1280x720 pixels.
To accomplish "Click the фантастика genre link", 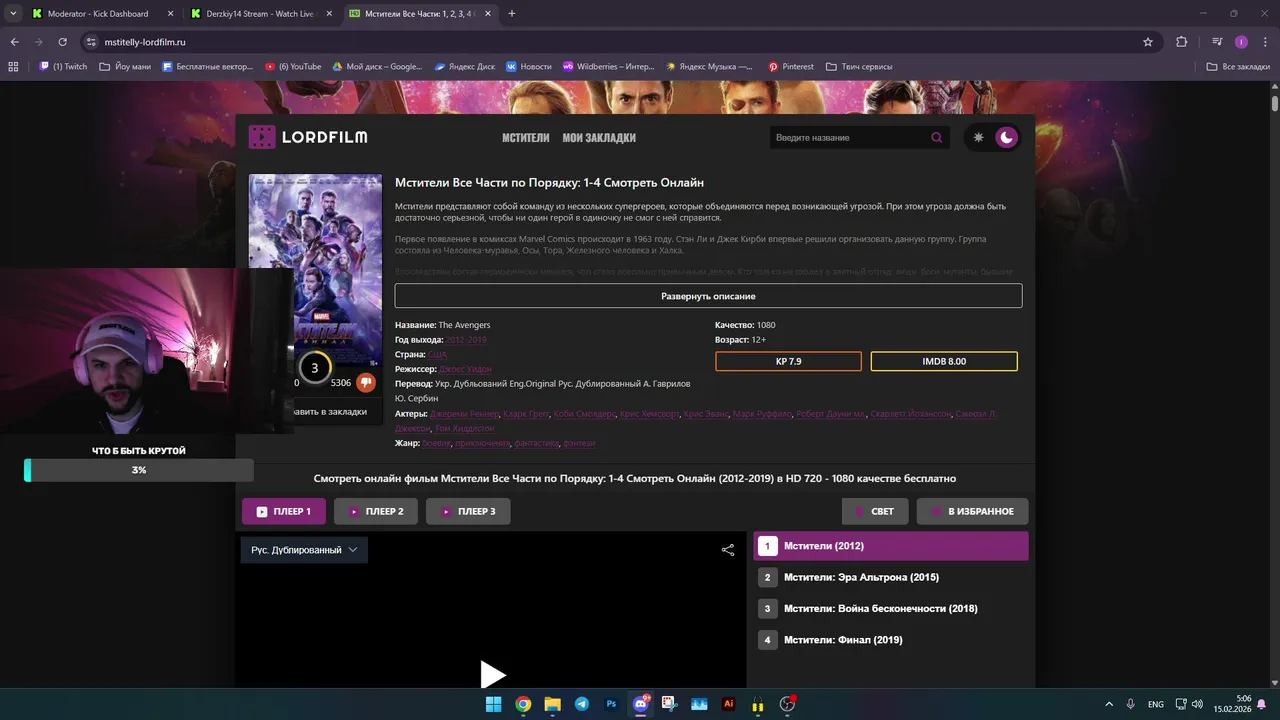I will [535, 443].
